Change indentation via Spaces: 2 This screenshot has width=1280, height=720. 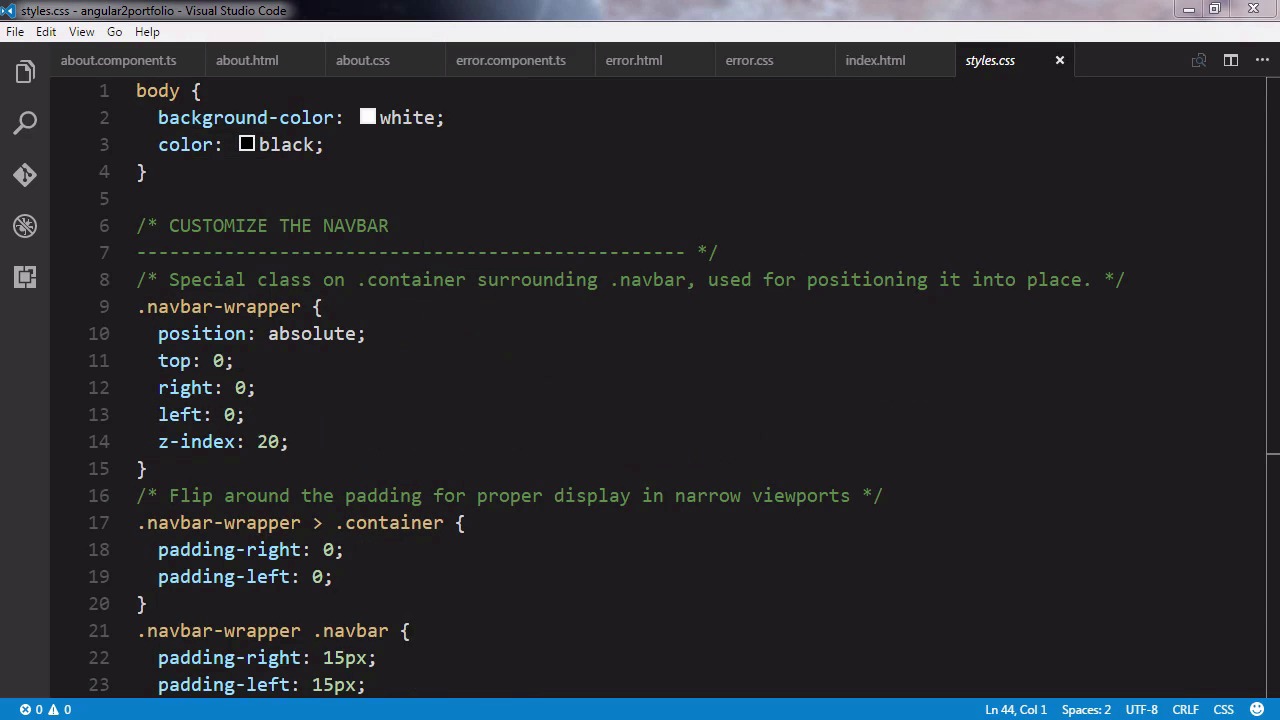(x=1086, y=710)
